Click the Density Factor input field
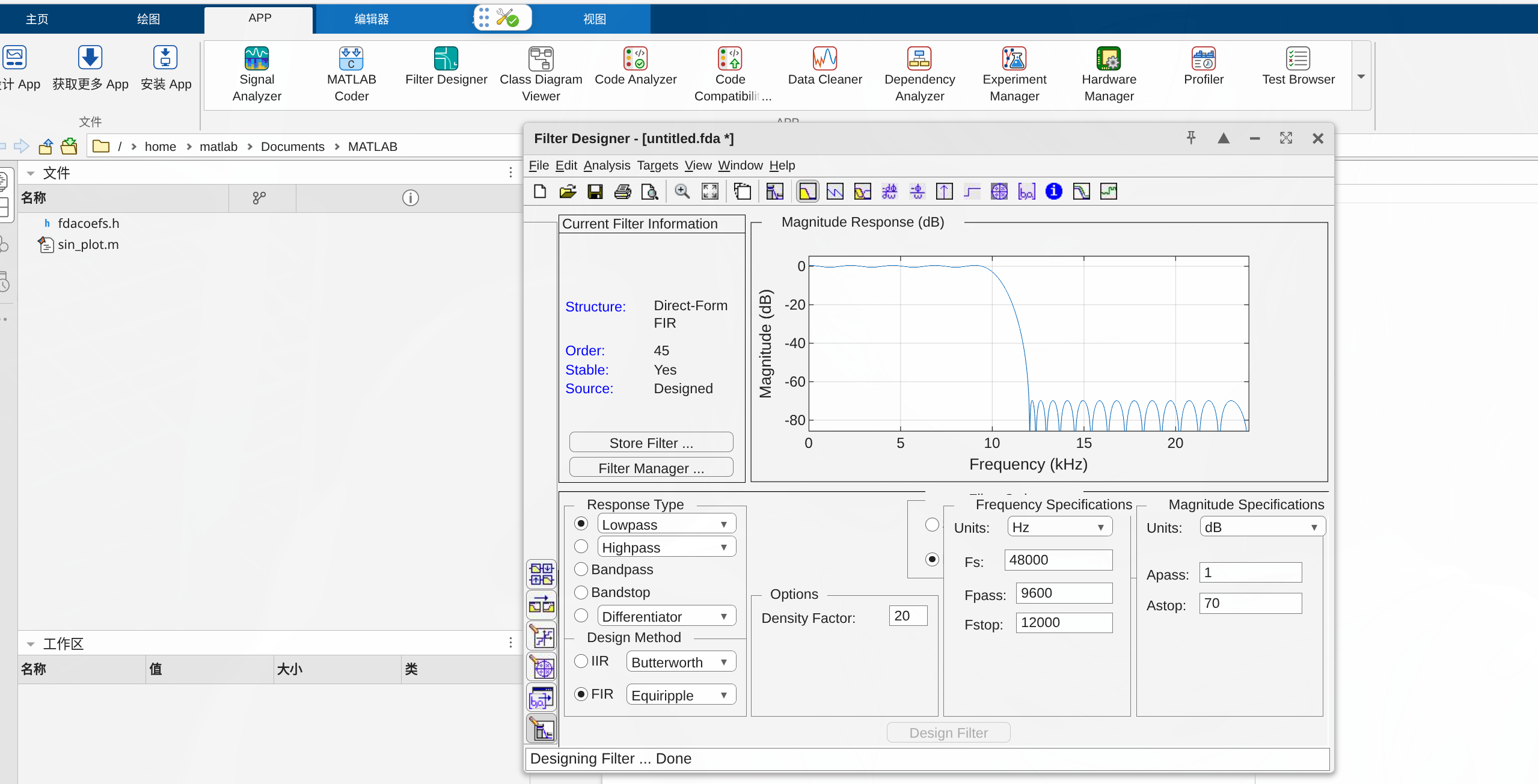1538x784 pixels. pos(908,616)
